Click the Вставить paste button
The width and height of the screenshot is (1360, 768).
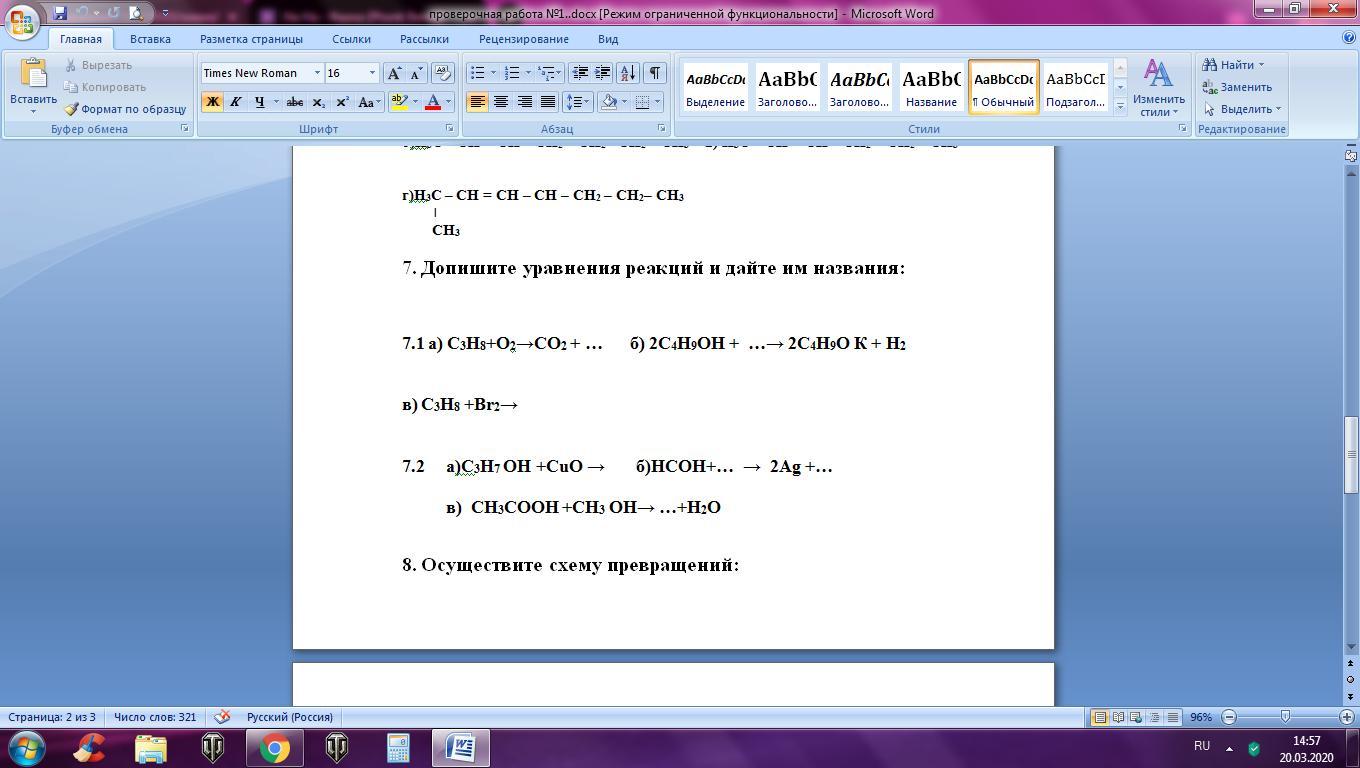click(33, 86)
